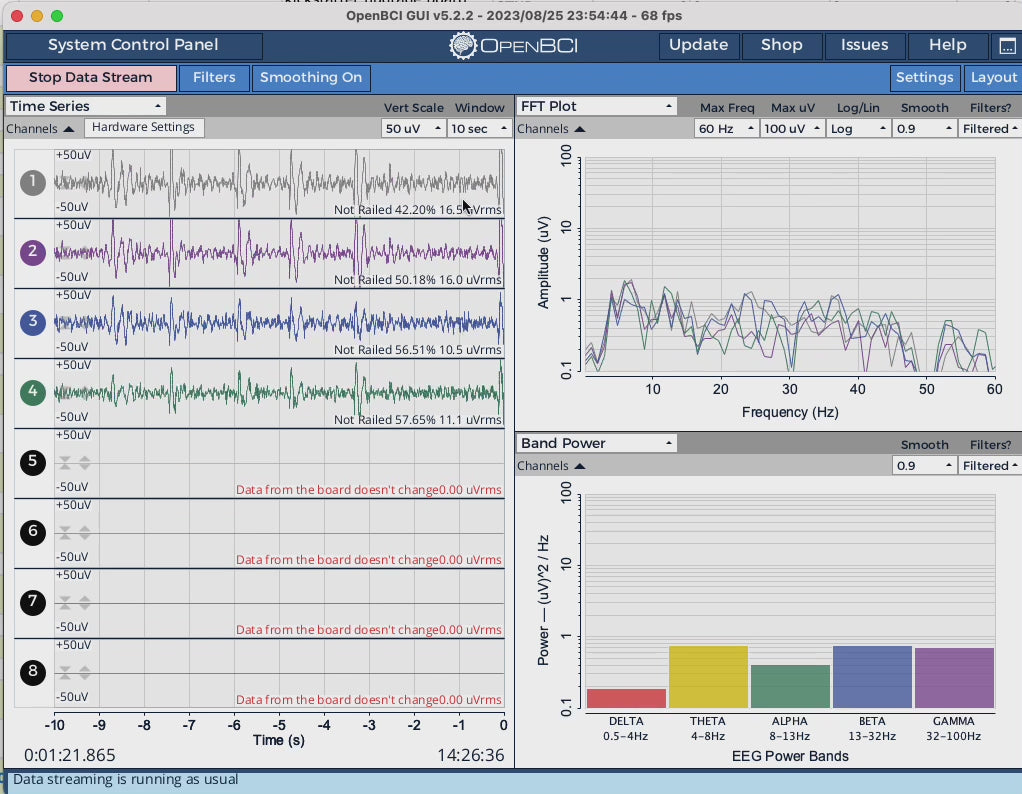Toggle channel 4 green circle button
Image resolution: width=1022 pixels, height=794 pixels.
(33, 392)
